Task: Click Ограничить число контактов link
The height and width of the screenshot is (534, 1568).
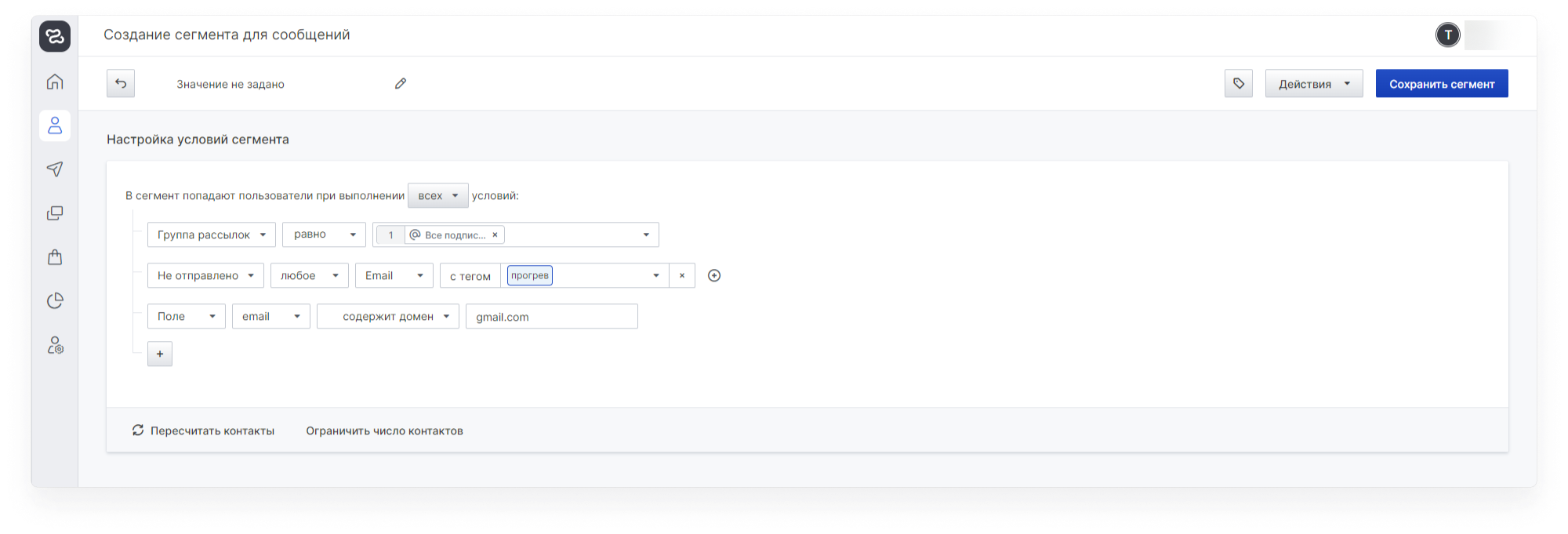Action: (384, 430)
